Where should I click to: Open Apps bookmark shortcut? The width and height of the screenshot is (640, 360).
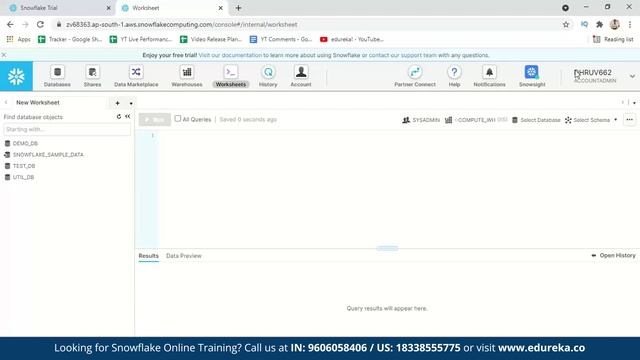[18, 39]
